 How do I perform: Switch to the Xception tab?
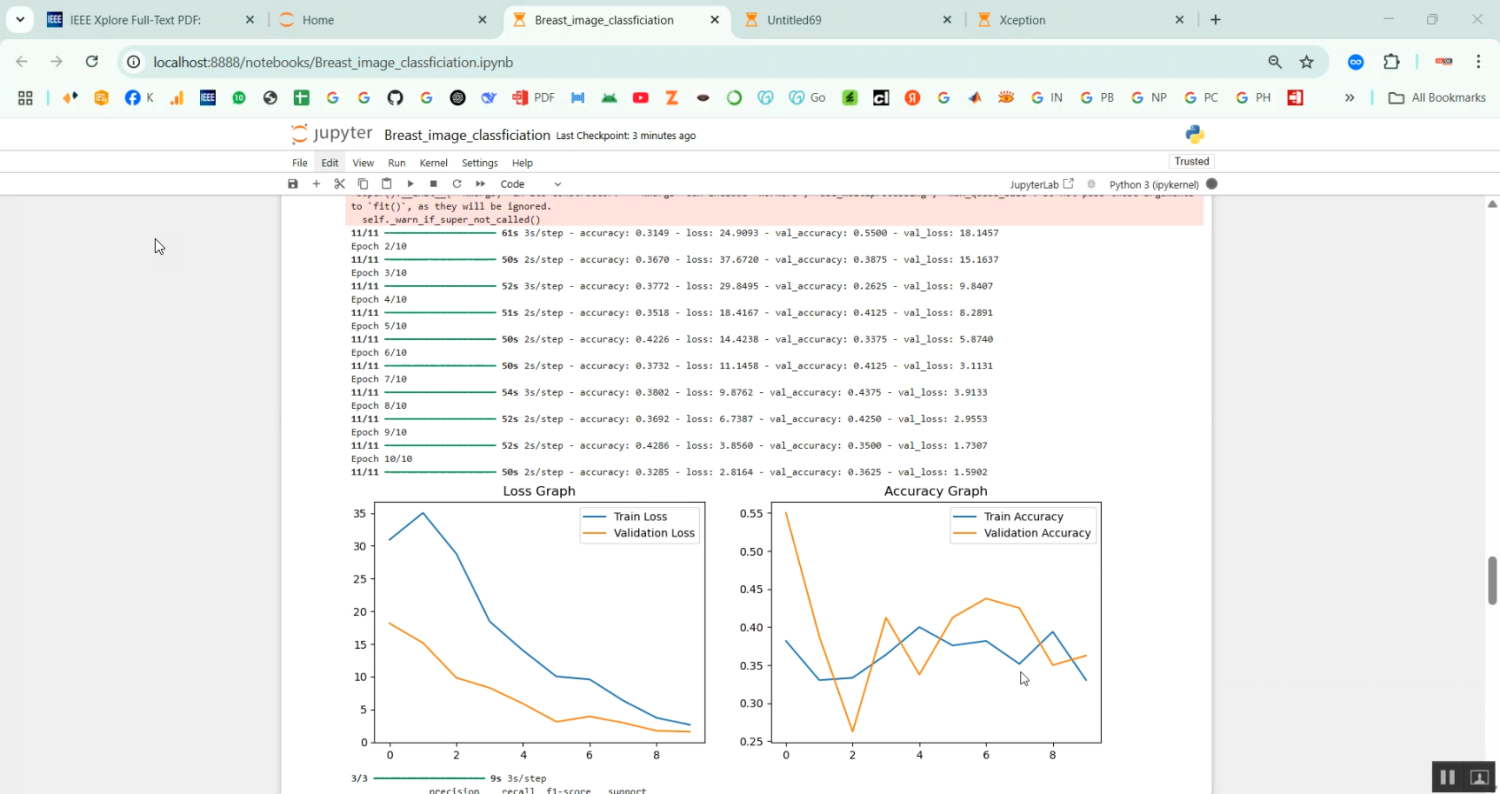pyautogui.click(x=1022, y=20)
